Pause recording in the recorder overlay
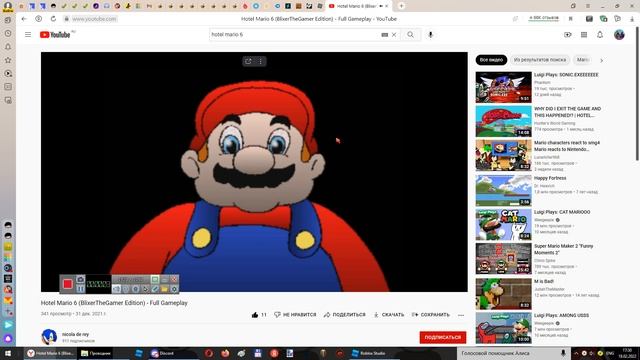Viewport: 640px width, 360px height. point(81,289)
